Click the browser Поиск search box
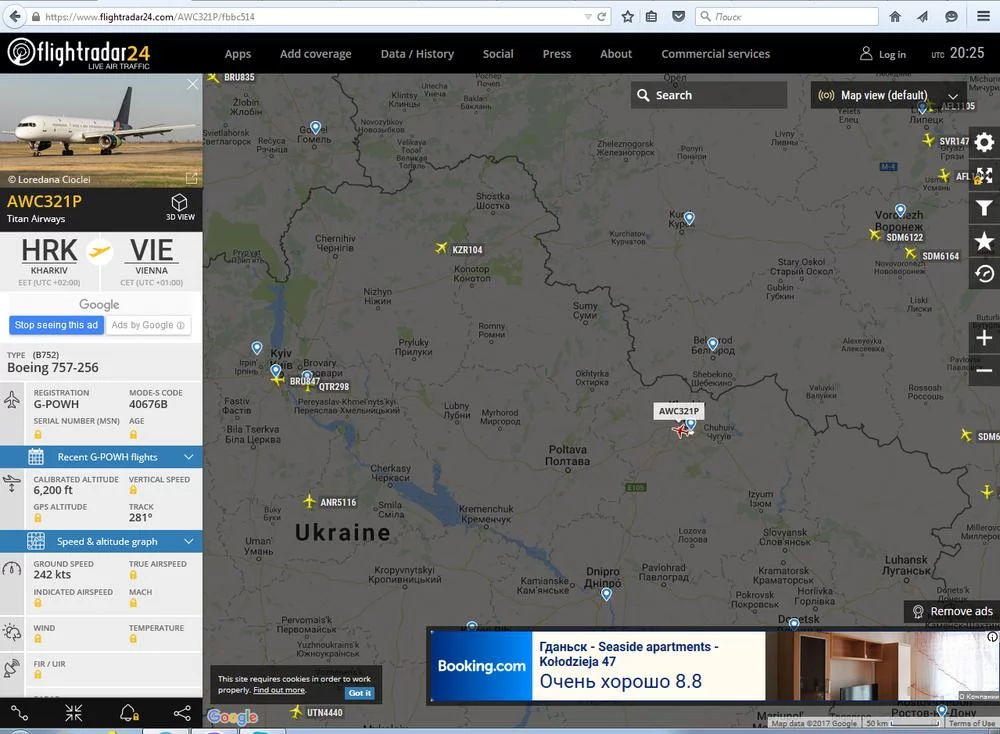 (x=788, y=17)
